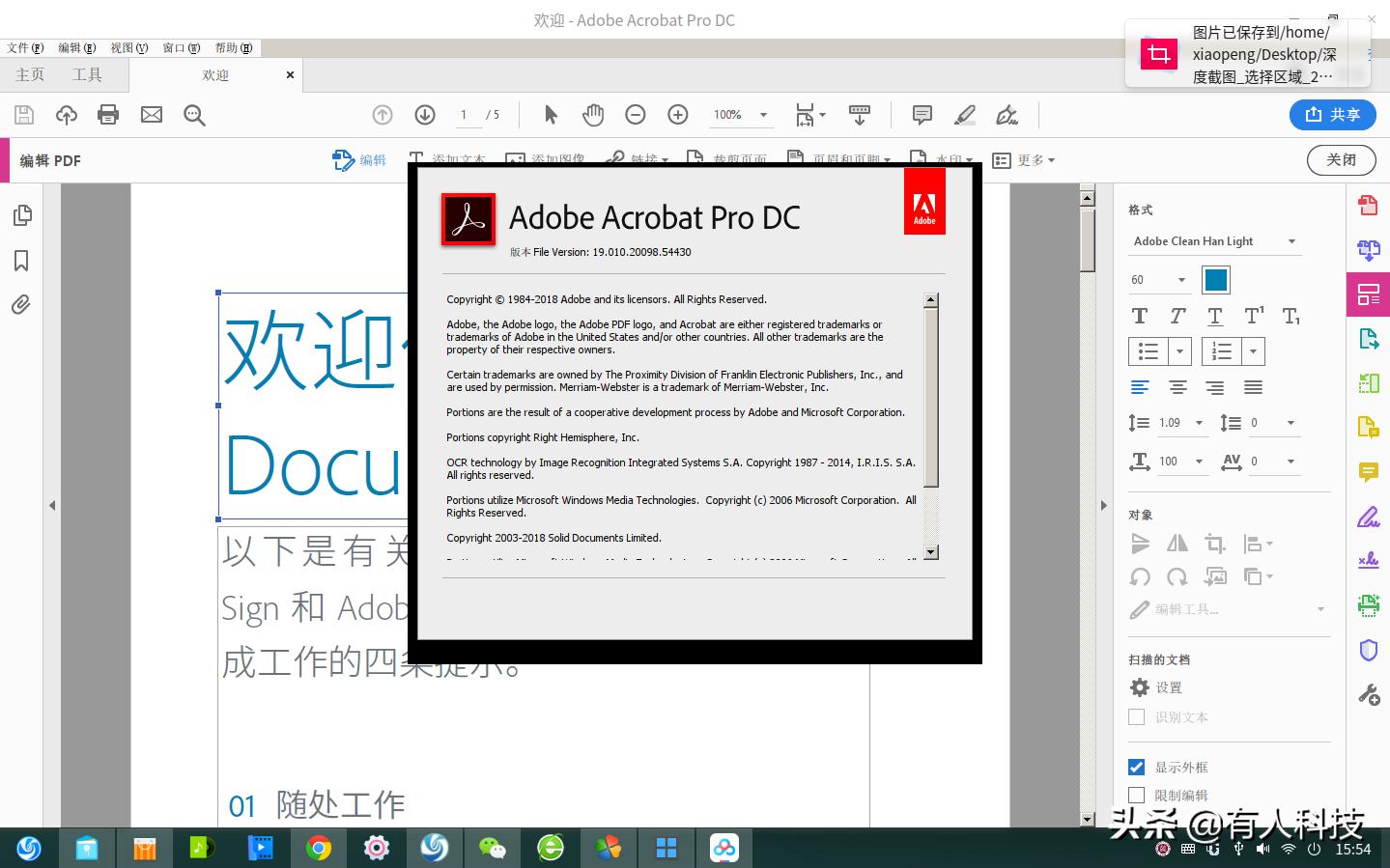Select the Add Text (添加文本) tool

[x=448, y=160]
